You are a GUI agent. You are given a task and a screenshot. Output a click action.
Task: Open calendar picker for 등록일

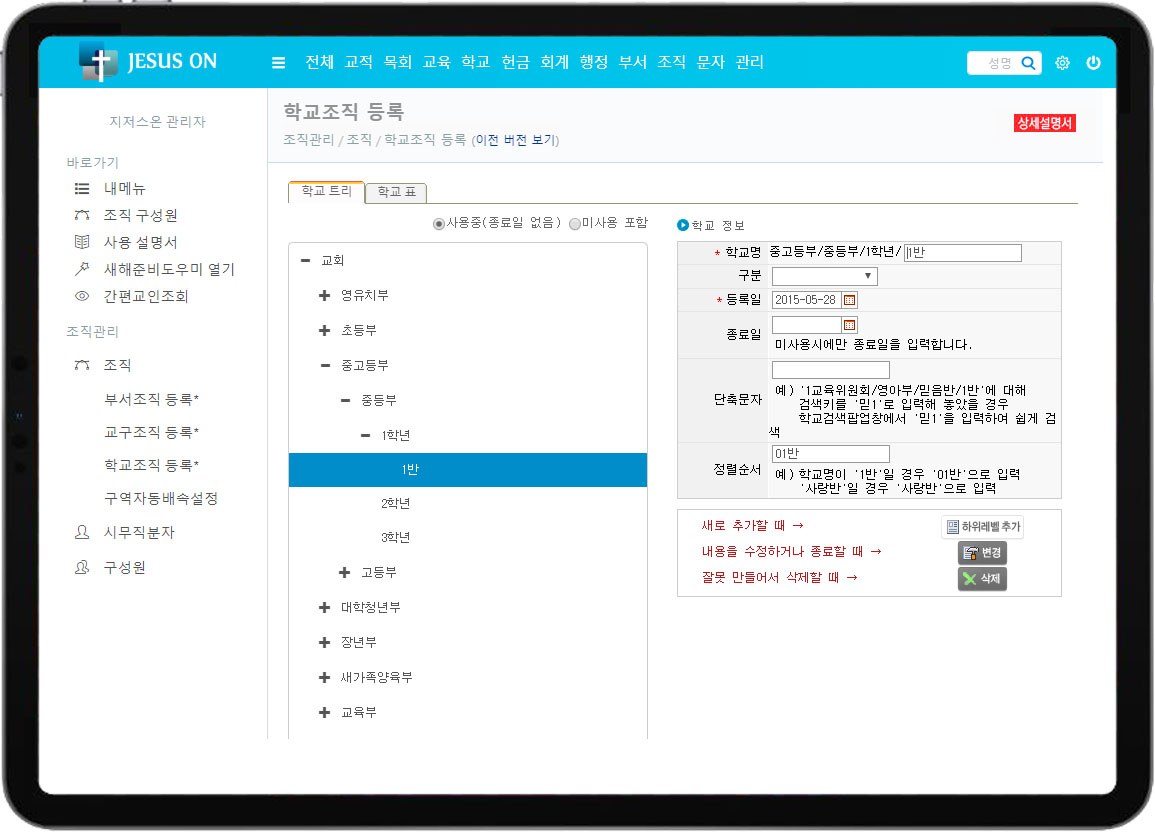[850, 300]
